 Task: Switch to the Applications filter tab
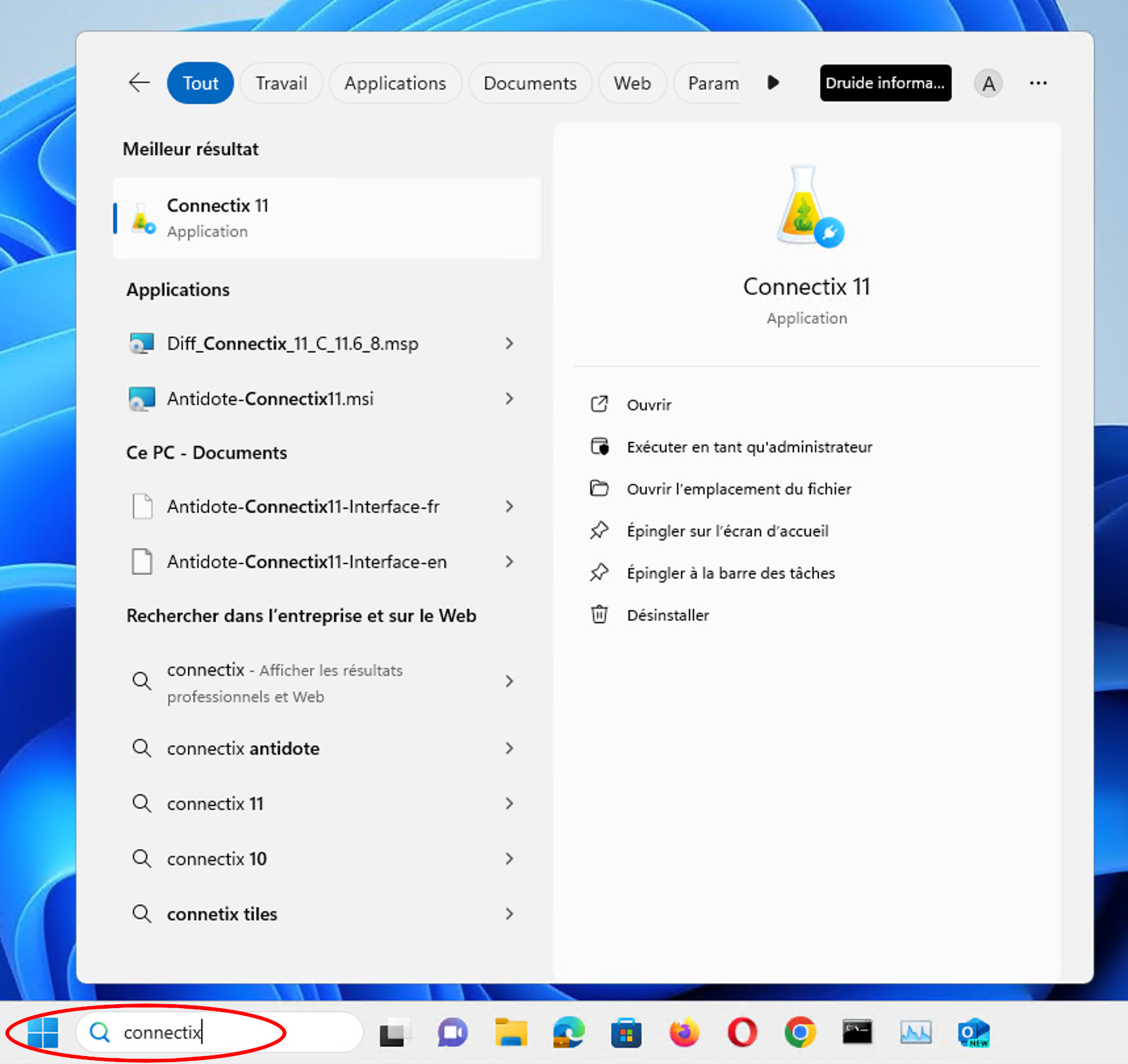(x=395, y=84)
